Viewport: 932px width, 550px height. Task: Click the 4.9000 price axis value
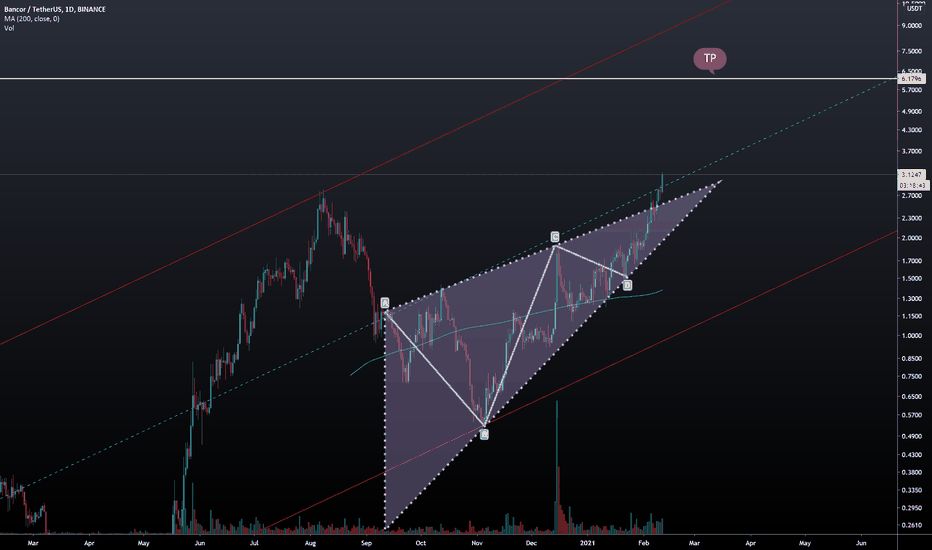(x=911, y=111)
